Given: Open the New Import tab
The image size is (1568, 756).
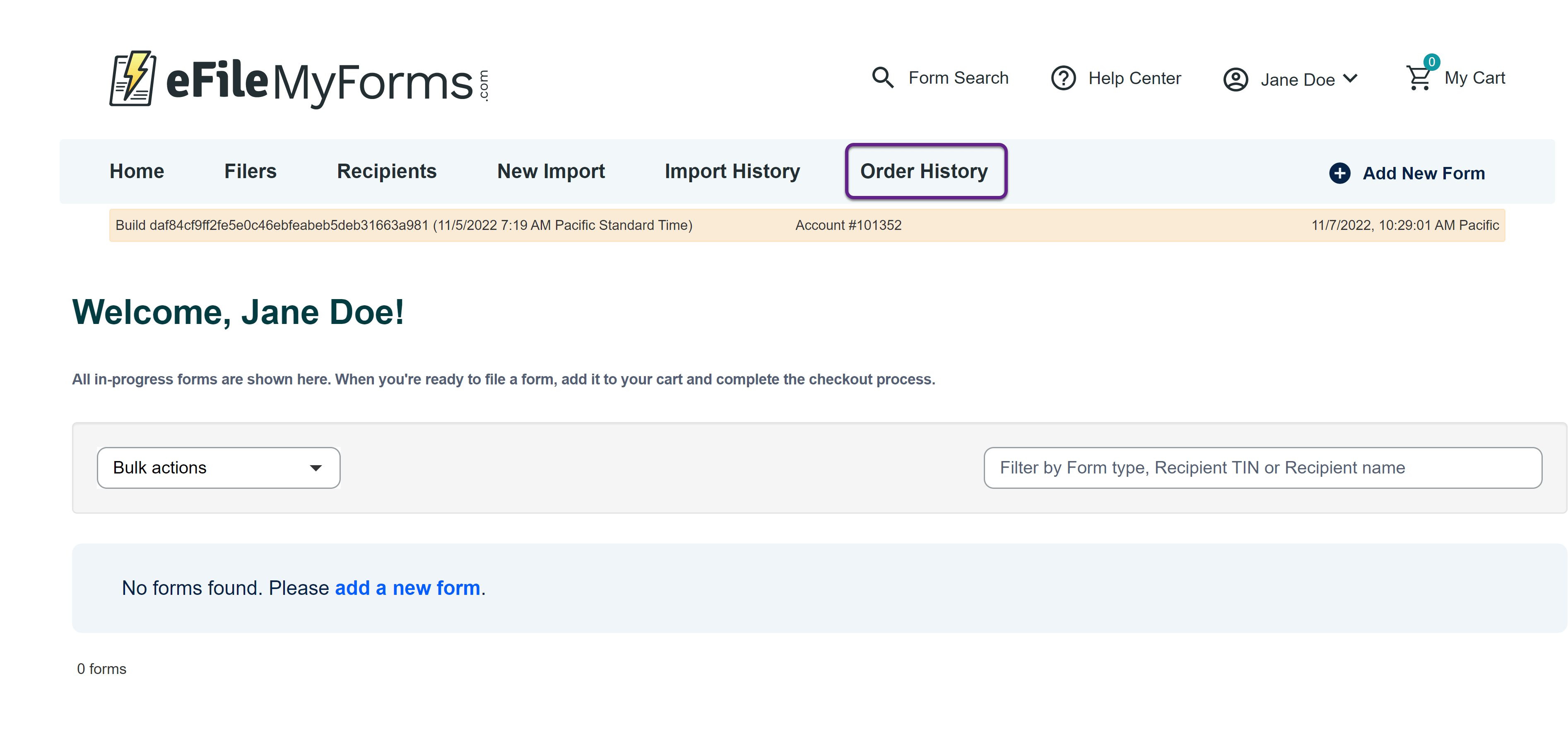Looking at the screenshot, I should (x=550, y=171).
